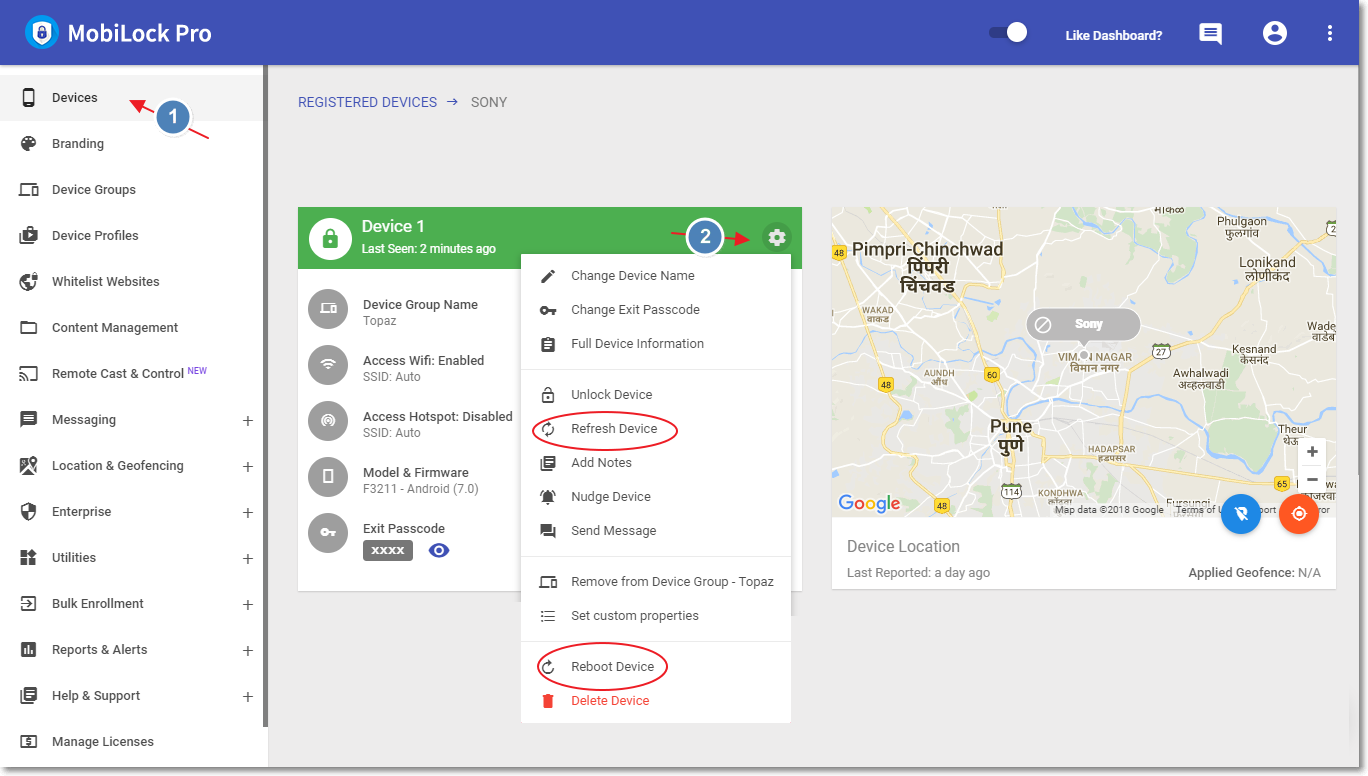Click the Content Management folder icon

(29, 327)
